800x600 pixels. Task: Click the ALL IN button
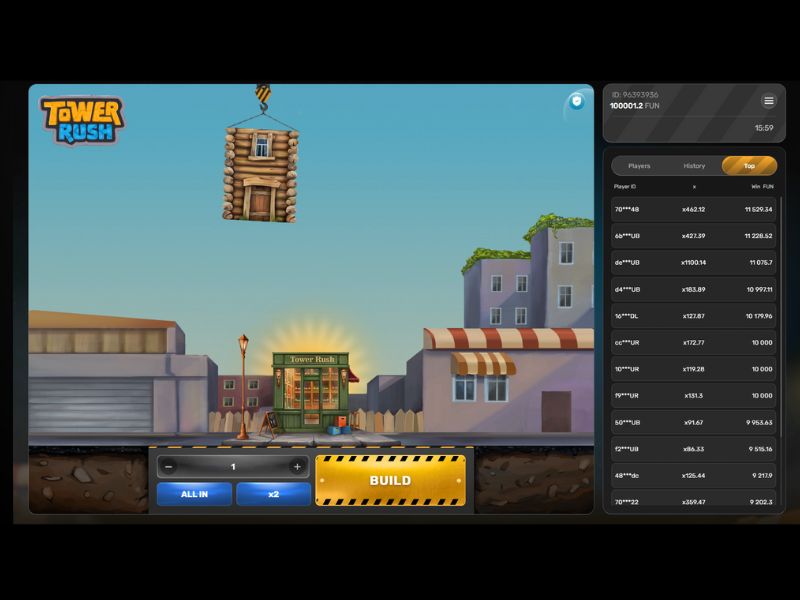193,495
